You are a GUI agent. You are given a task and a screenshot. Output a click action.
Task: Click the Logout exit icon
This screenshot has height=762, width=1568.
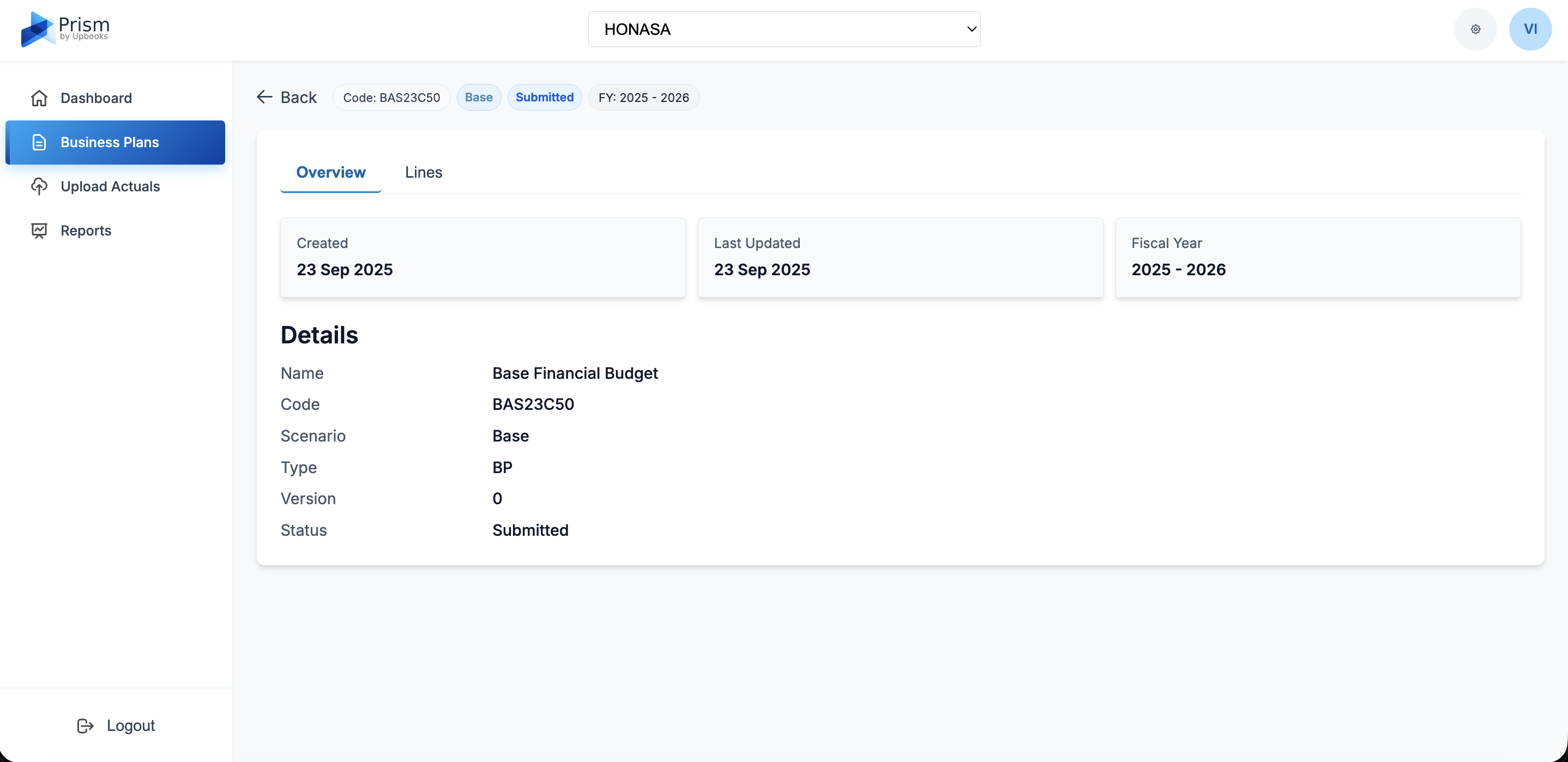85,725
